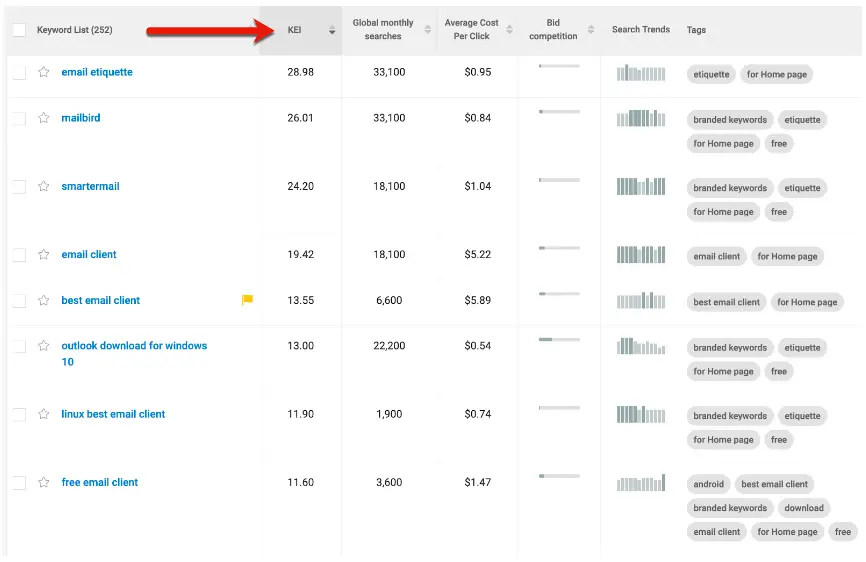Check the linux best email client checkbox

pos(19,415)
